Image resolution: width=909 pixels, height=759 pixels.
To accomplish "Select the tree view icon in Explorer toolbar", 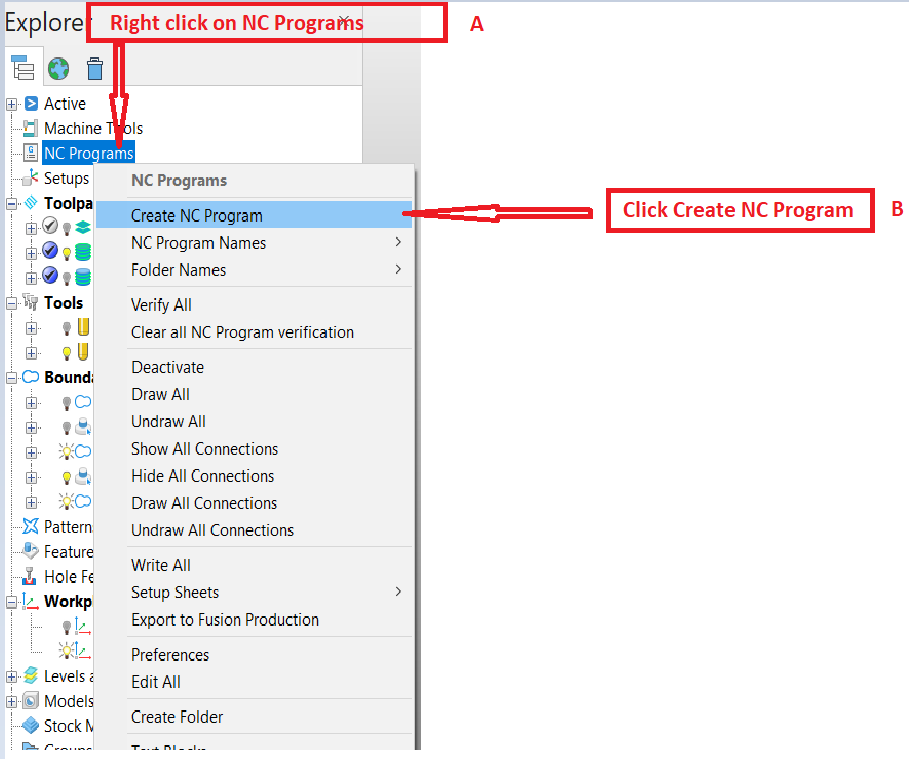I will [23, 68].
